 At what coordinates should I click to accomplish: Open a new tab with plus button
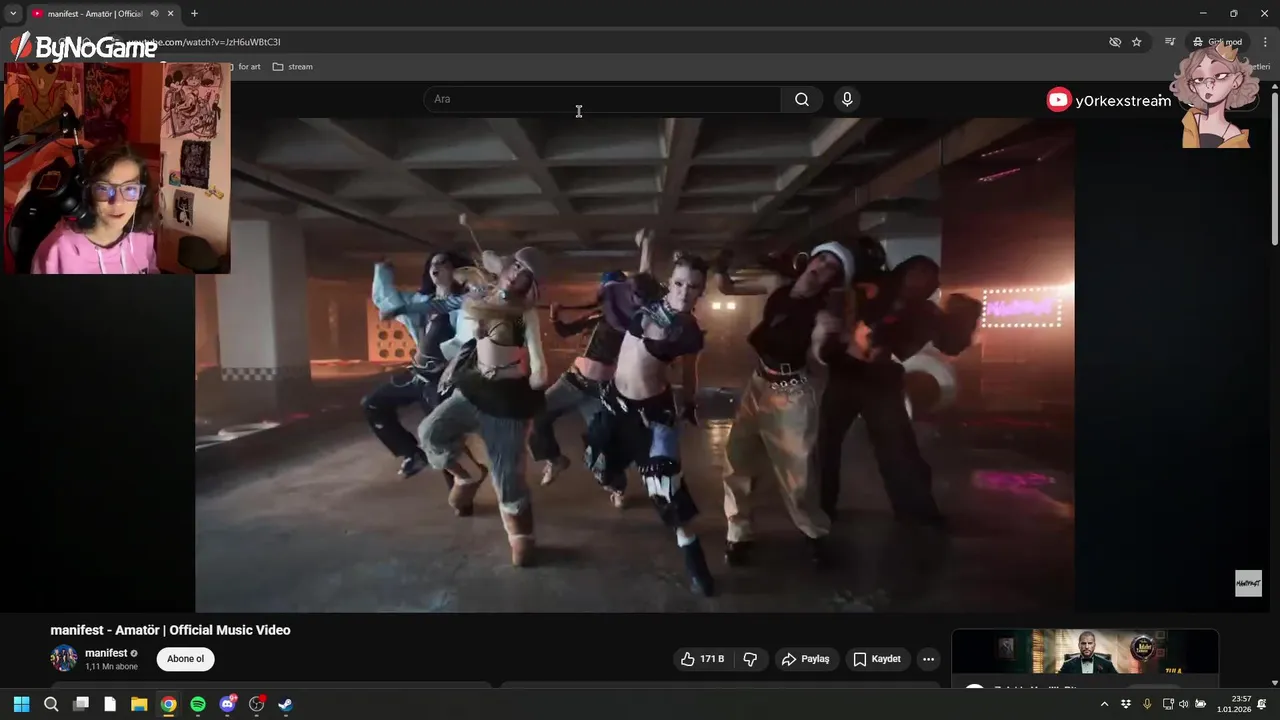pos(194,14)
